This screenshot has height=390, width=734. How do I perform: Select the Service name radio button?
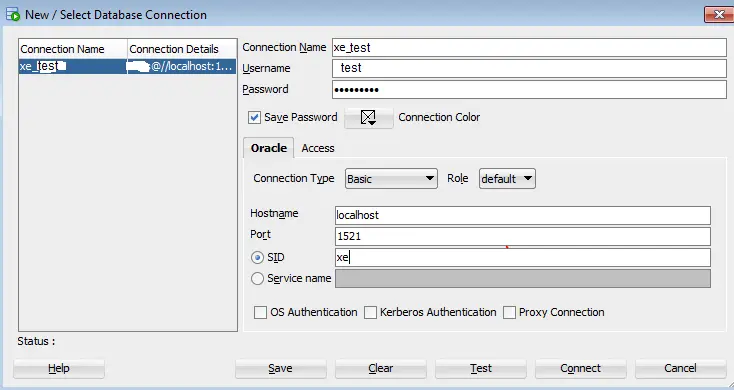coord(257,279)
